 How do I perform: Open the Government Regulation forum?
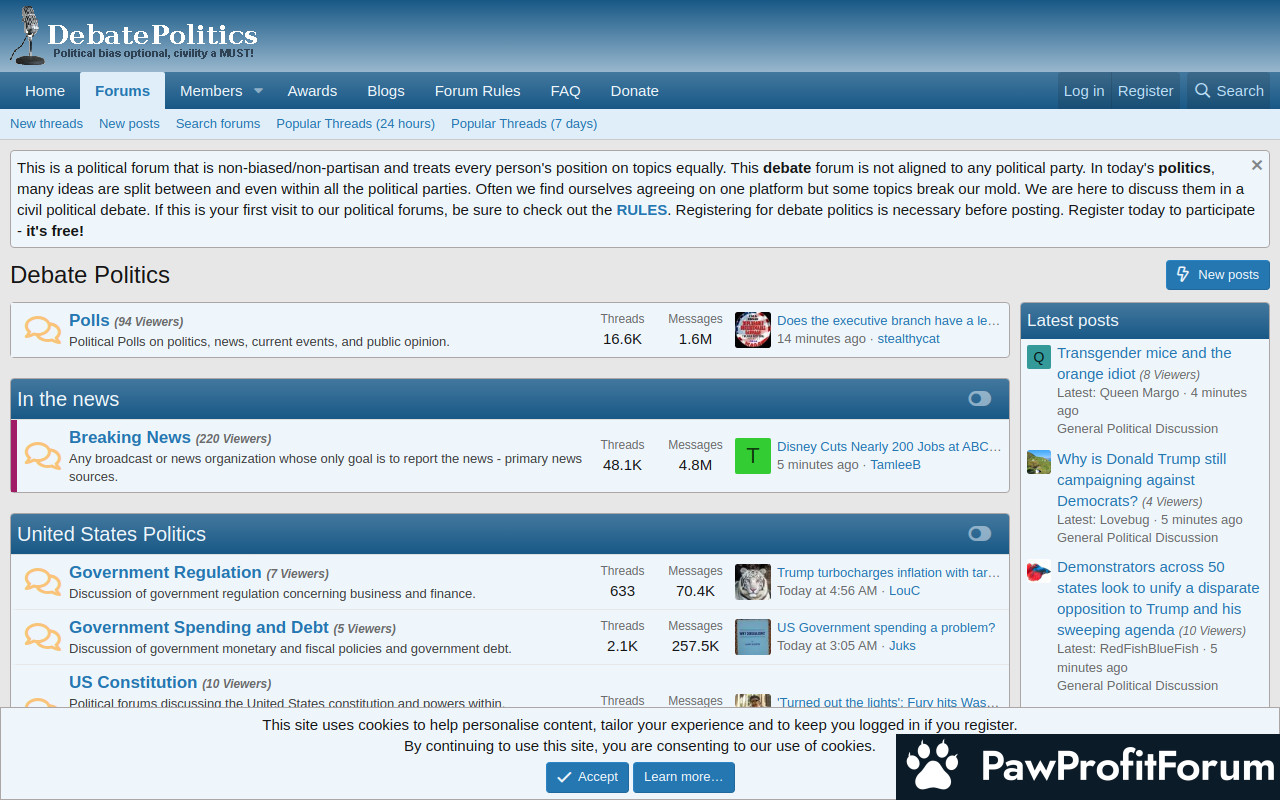coord(165,573)
